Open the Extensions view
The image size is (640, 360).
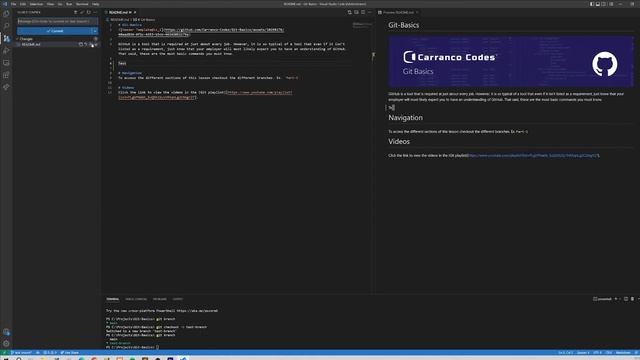[6, 75]
